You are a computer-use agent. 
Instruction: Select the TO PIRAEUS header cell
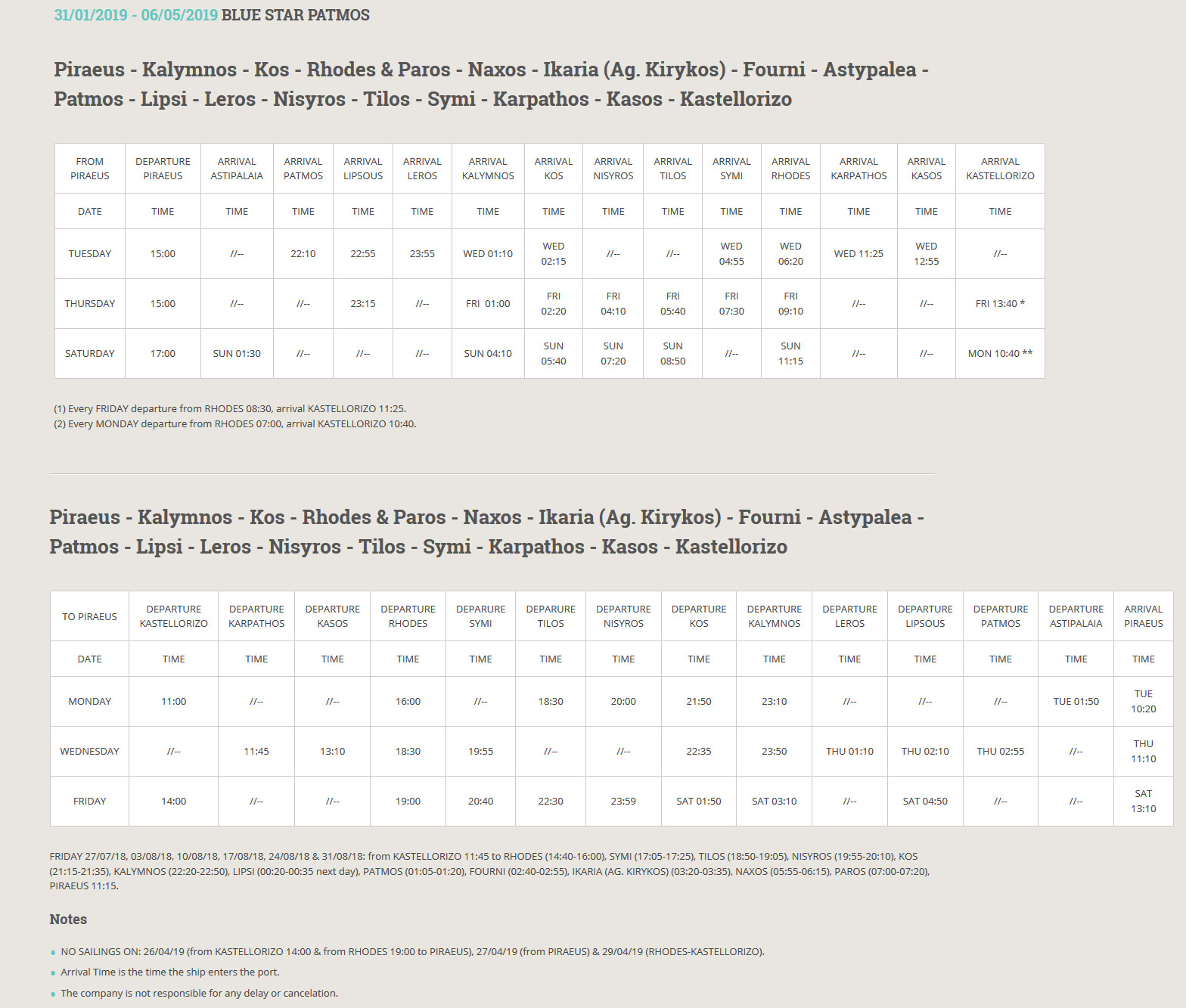tap(89, 616)
